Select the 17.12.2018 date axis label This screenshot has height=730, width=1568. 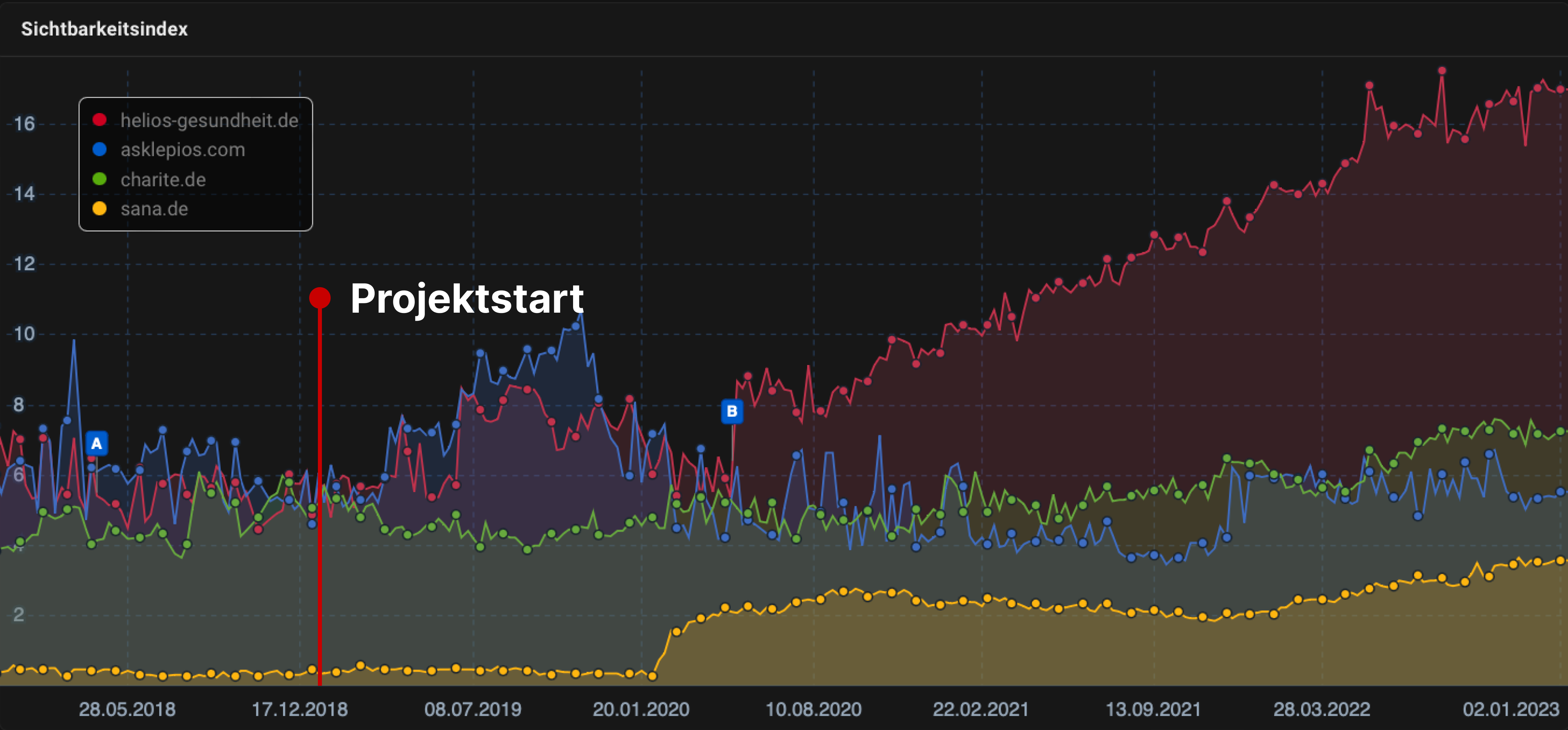point(299,709)
